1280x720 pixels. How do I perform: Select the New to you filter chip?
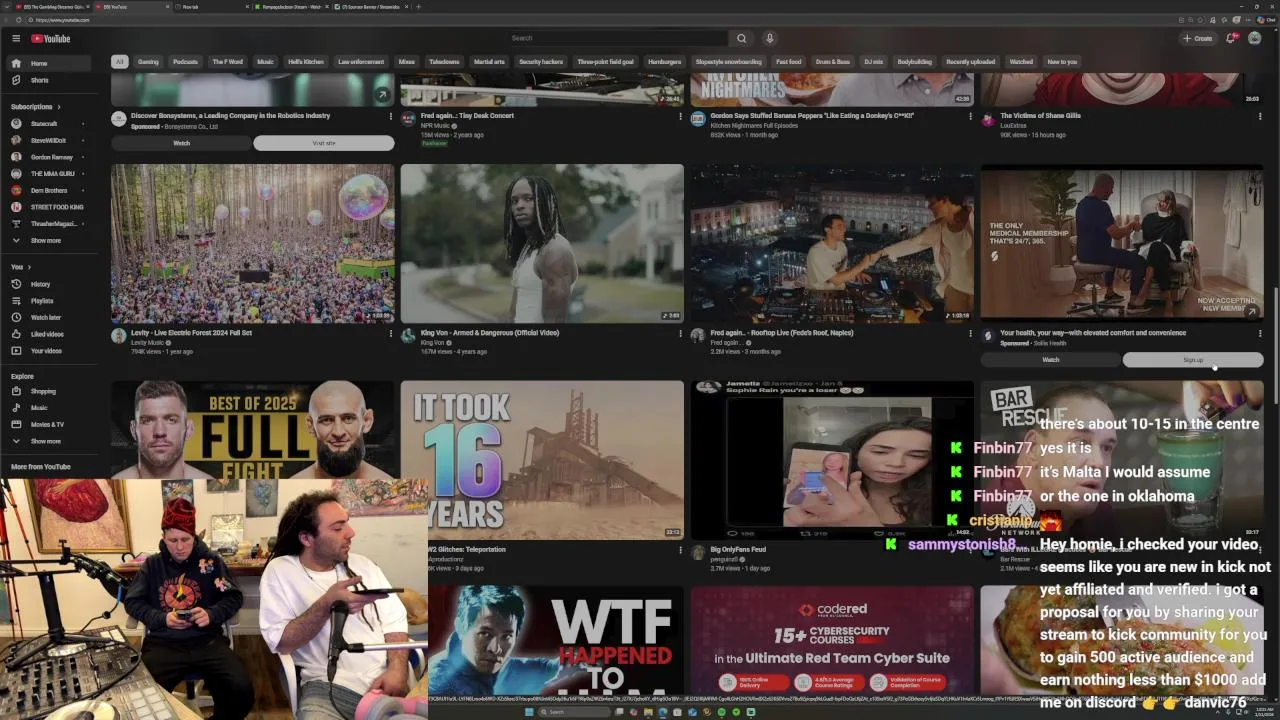tap(1062, 62)
